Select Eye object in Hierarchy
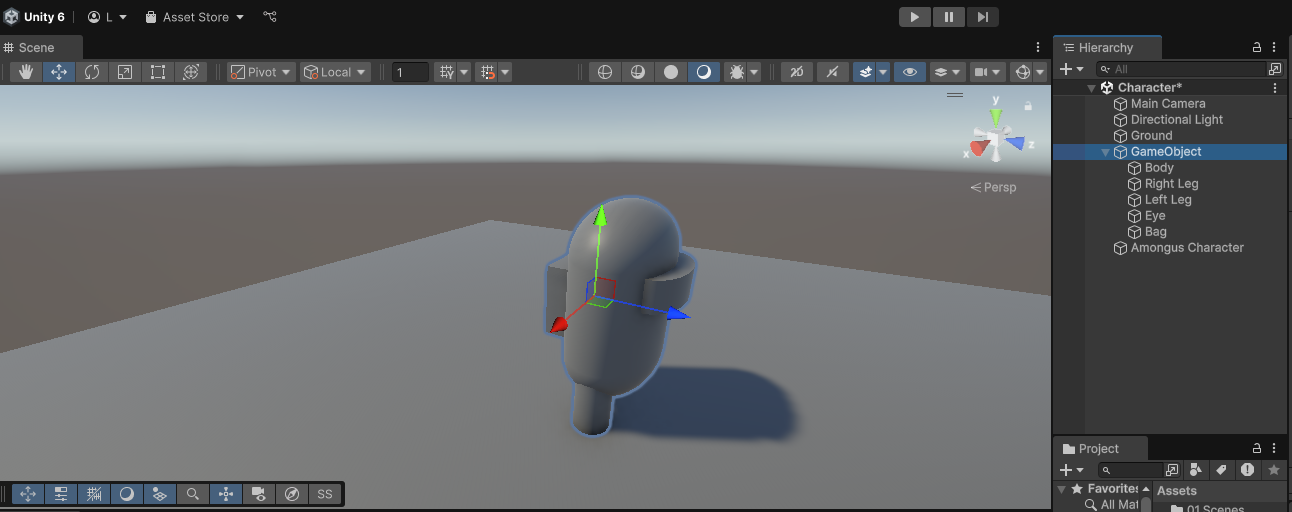1292x512 pixels. coord(1155,216)
